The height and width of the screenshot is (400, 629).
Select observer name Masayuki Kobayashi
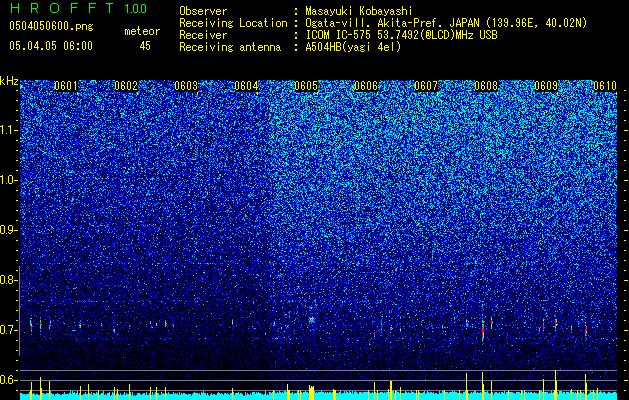[359, 11]
